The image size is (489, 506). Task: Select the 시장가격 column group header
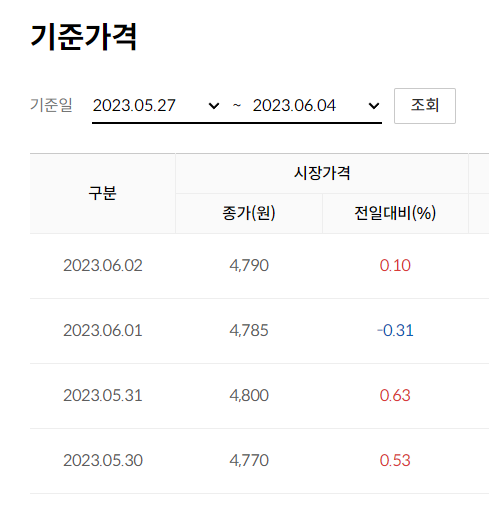pos(322,173)
